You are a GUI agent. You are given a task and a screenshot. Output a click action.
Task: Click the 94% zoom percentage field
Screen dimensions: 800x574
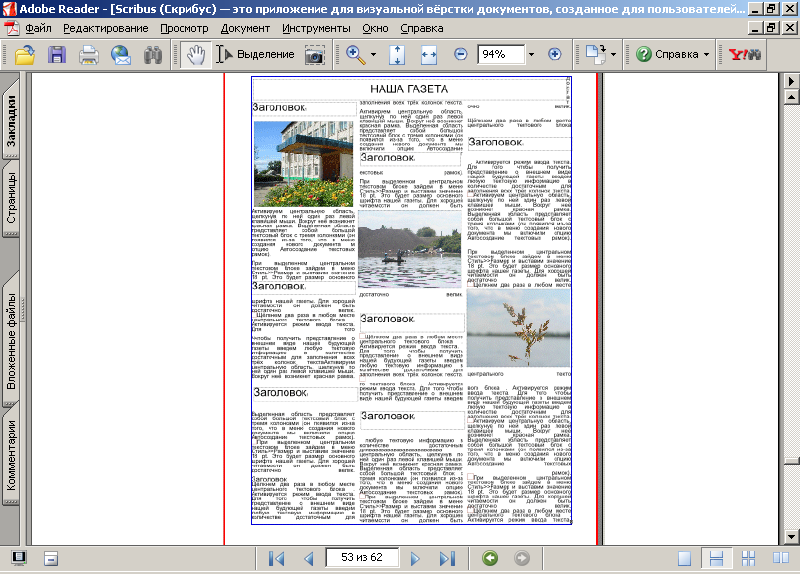point(500,54)
